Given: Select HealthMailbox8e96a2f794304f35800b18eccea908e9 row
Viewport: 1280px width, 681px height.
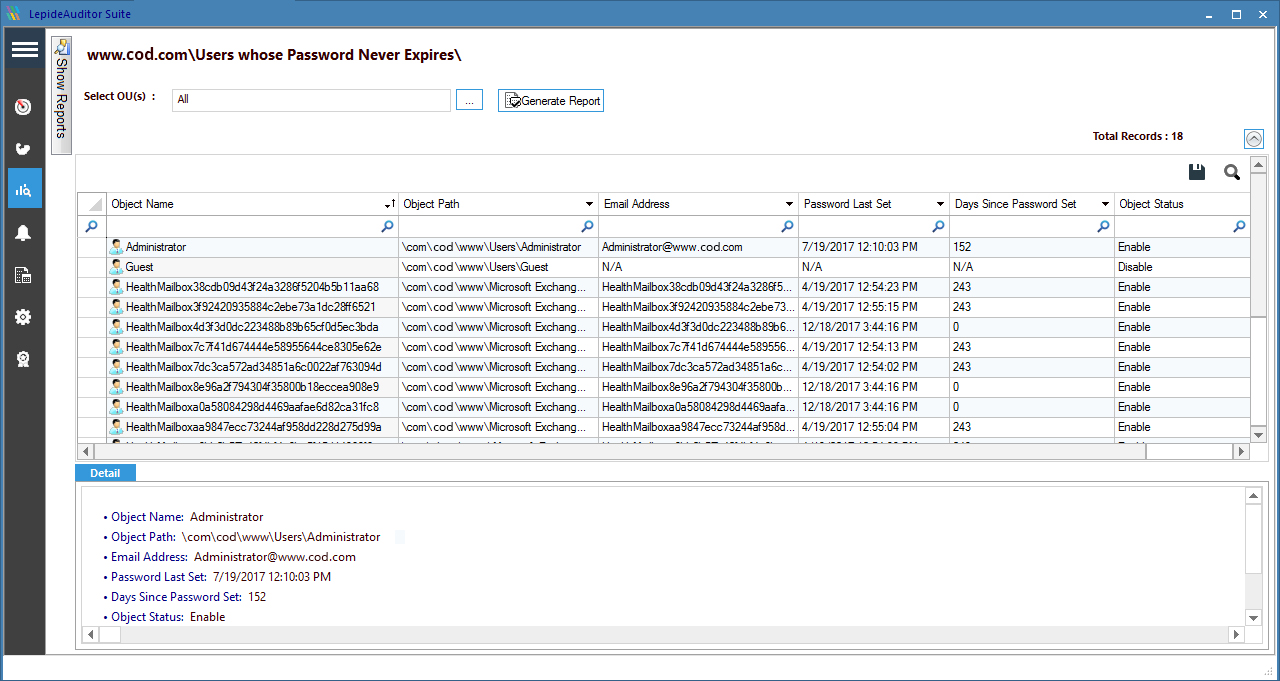Looking at the screenshot, I should tap(664, 387).
